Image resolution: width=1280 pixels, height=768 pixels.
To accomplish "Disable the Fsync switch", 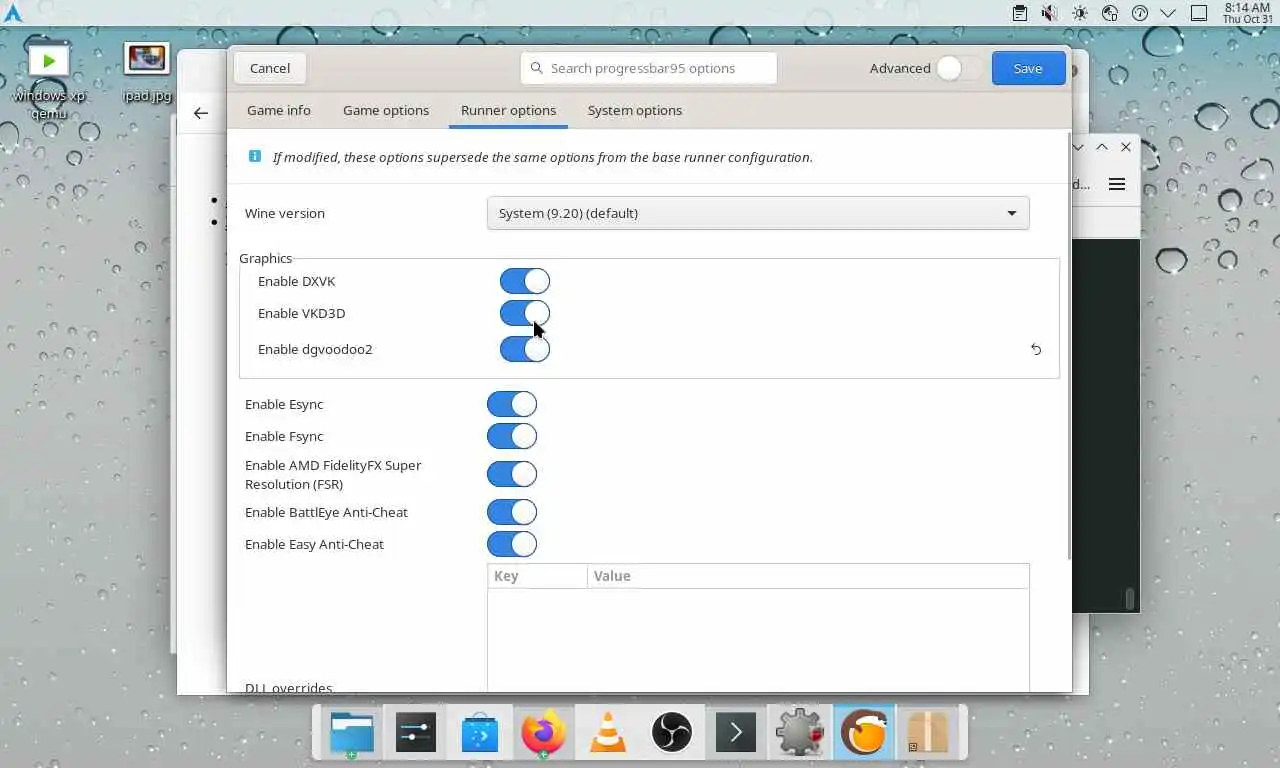I will point(512,436).
